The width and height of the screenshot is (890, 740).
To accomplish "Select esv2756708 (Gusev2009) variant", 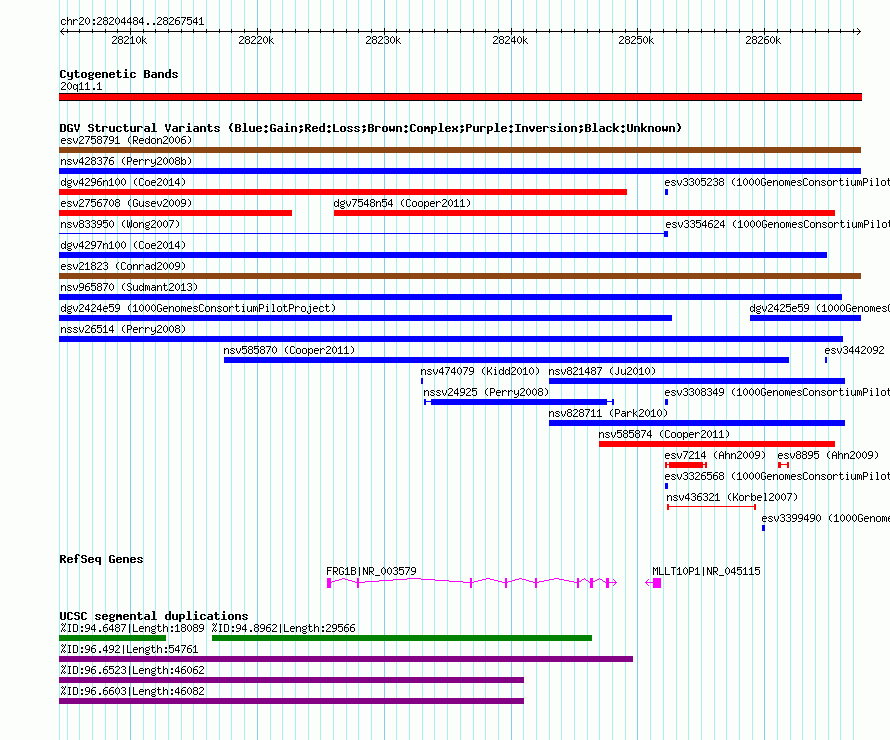I will (x=175, y=213).
